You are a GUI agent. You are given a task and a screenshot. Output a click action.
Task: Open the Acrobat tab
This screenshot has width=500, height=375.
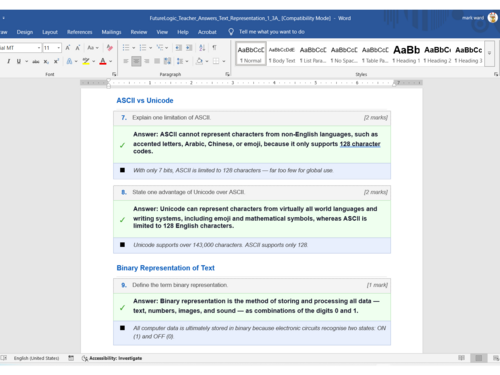click(207, 32)
